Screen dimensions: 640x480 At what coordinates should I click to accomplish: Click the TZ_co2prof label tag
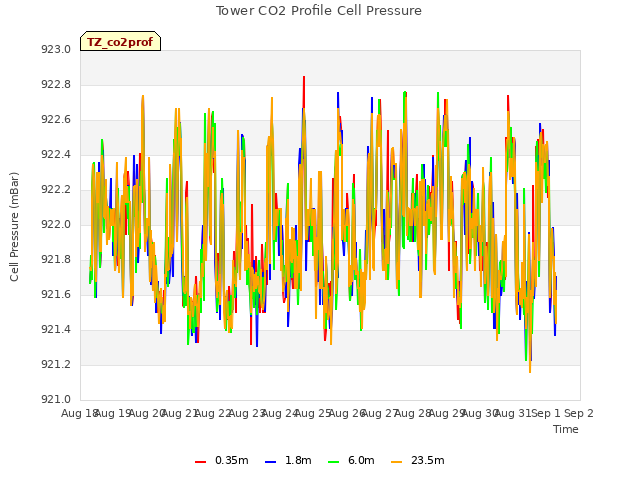120,42
